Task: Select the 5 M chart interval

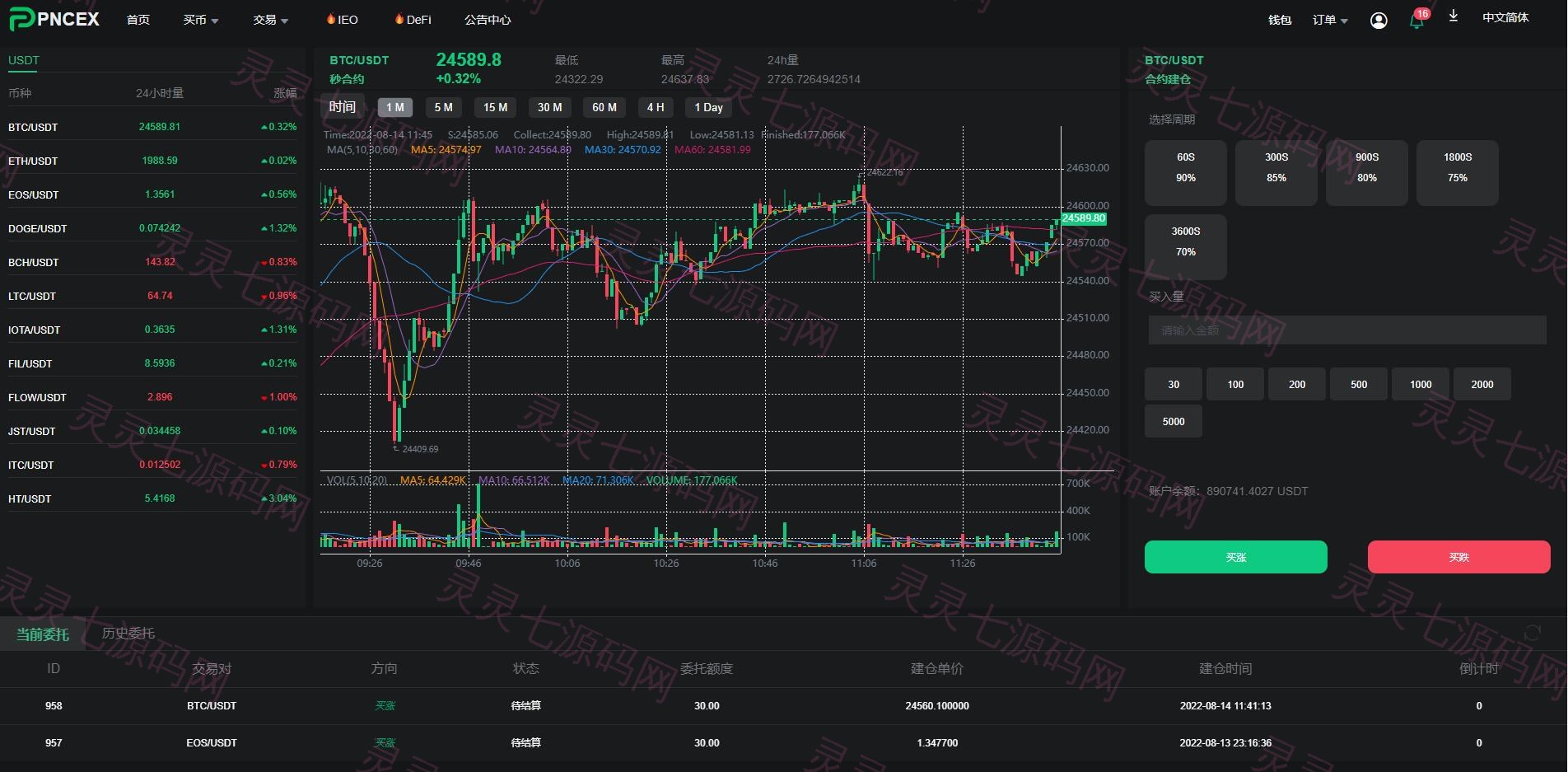Action: [444, 107]
